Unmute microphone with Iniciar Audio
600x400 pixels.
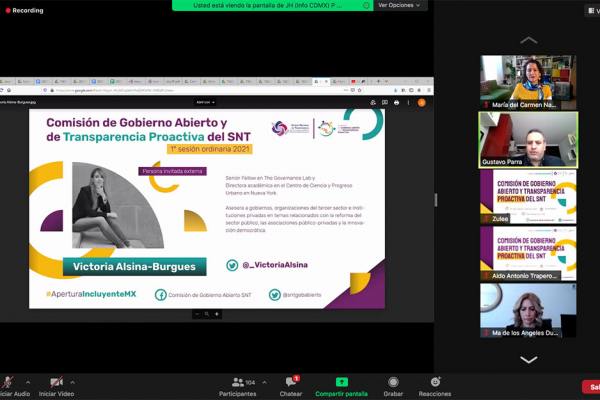(x=13, y=387)
